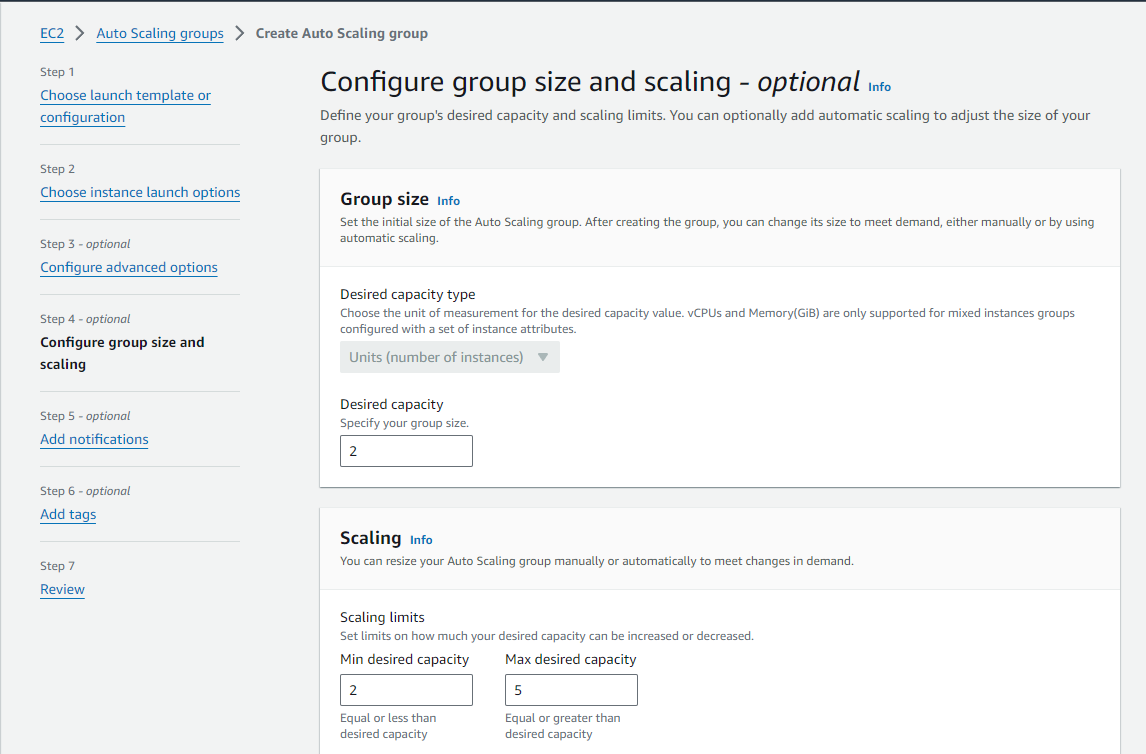Go to the Review step

pyautogui.click(x=62, y=589)
